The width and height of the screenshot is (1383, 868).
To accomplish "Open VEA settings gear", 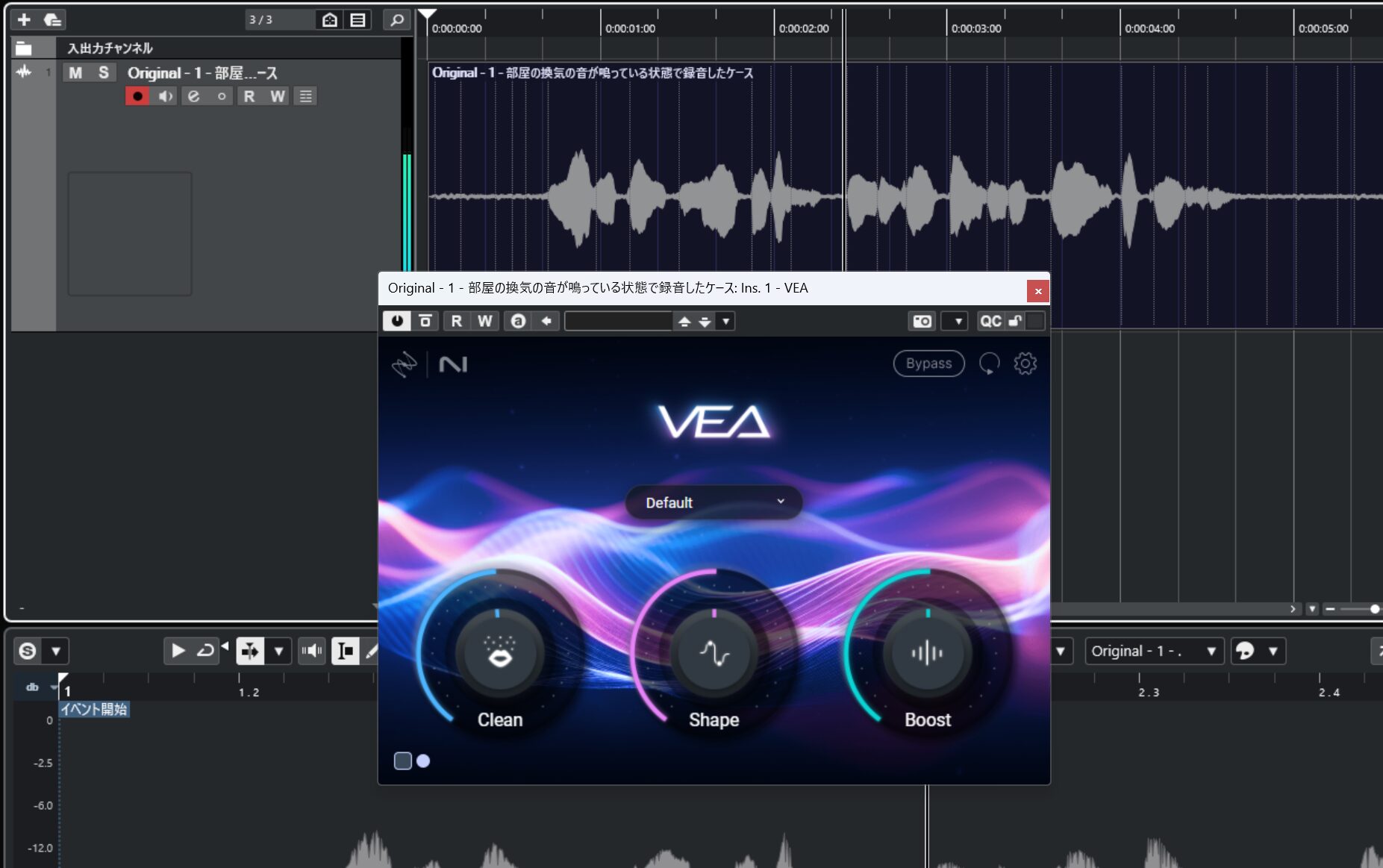I will coord(1025,363).
